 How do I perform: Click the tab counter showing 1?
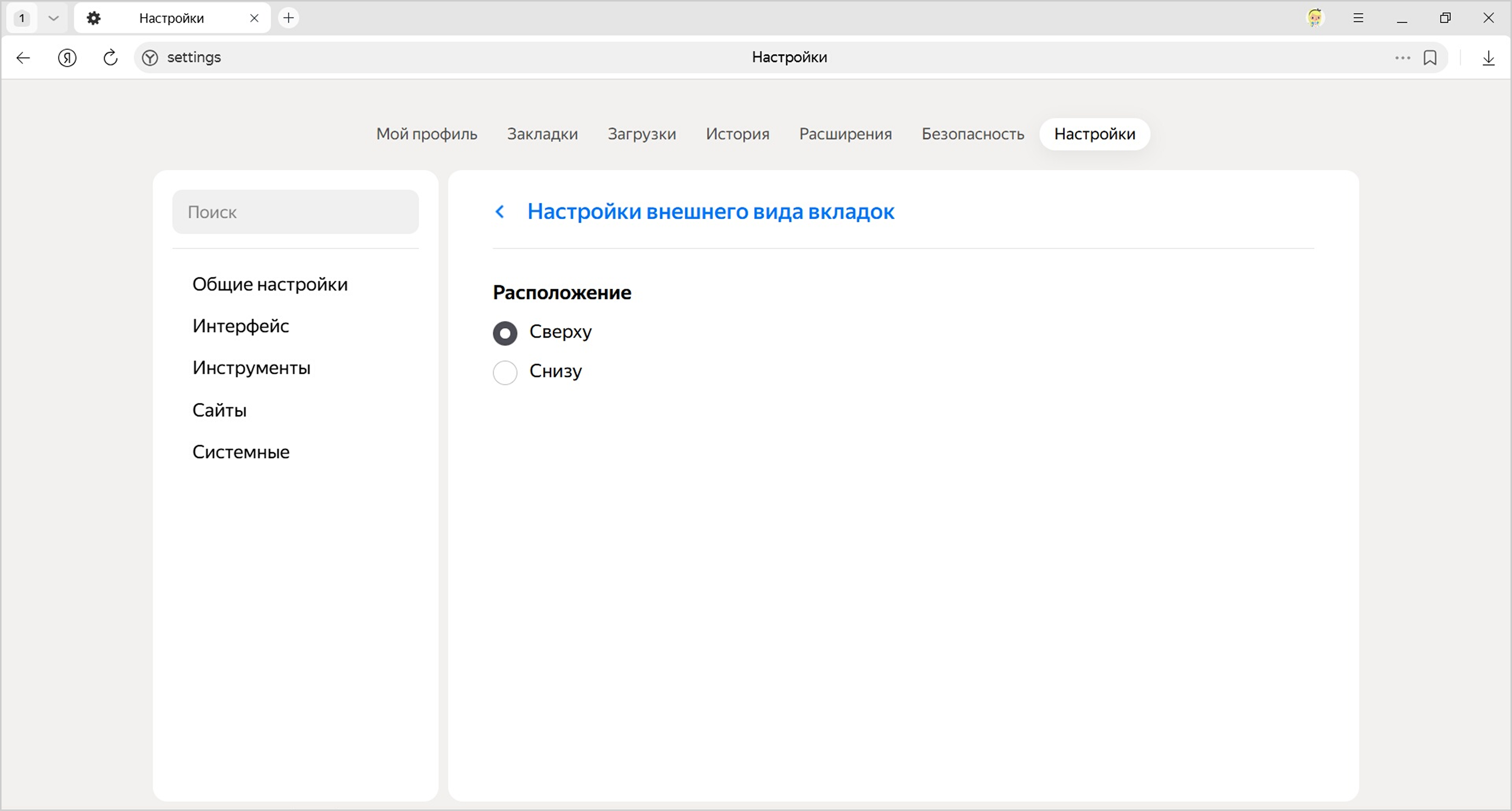(22, 18)
